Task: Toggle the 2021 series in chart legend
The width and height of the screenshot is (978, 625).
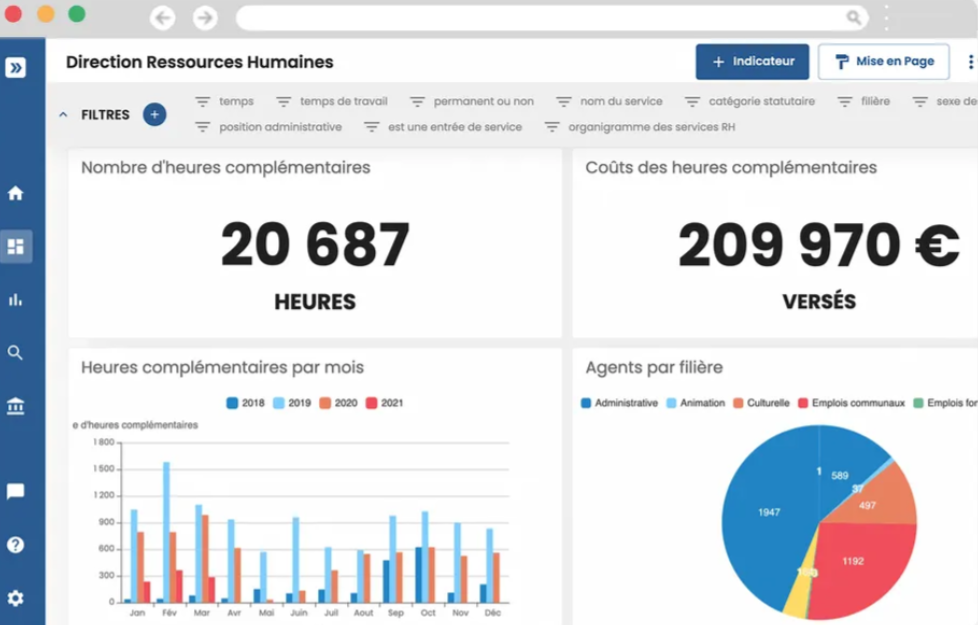Action: click(383, 403)
